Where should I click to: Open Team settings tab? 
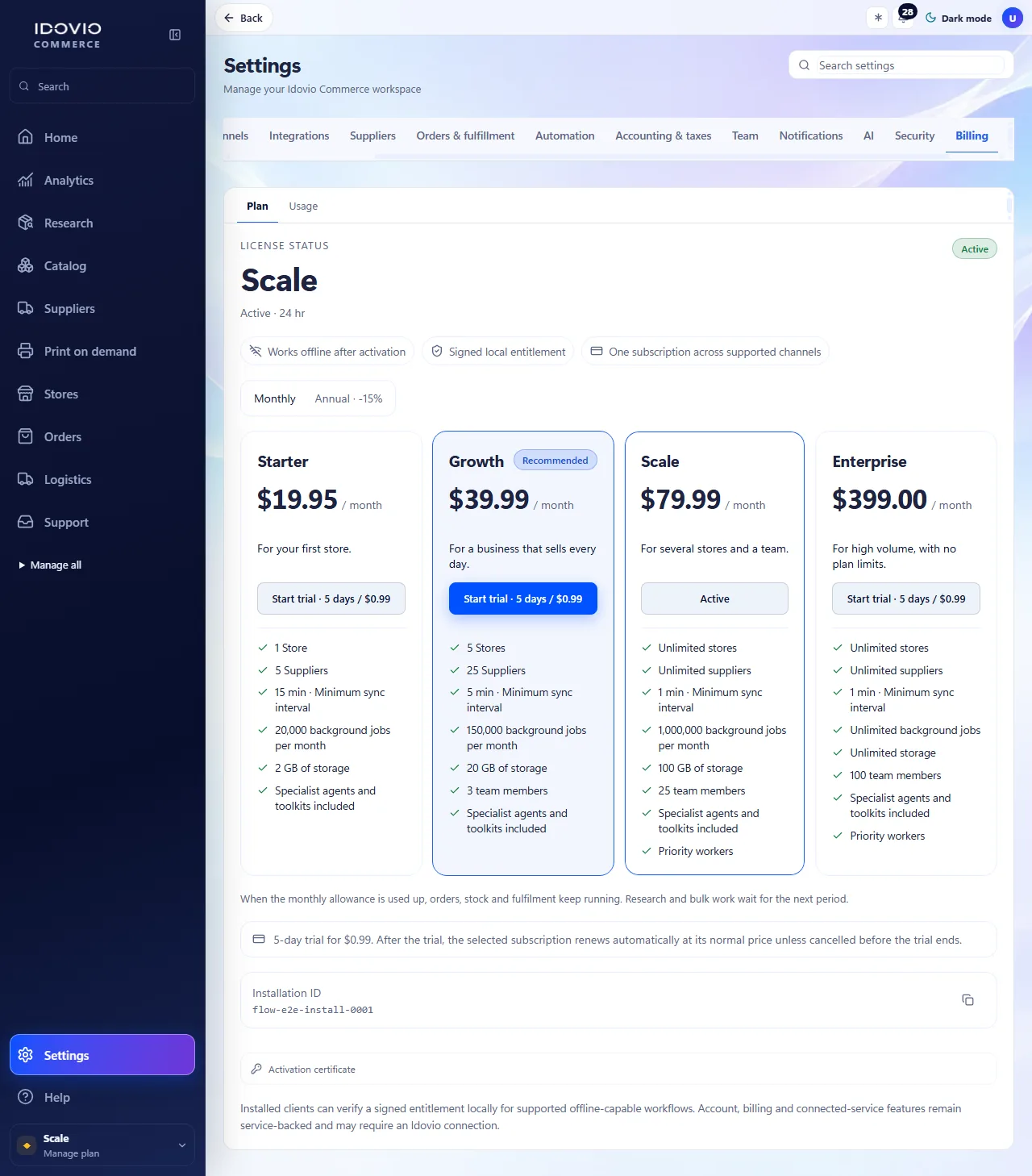click(x=745, y=136)
